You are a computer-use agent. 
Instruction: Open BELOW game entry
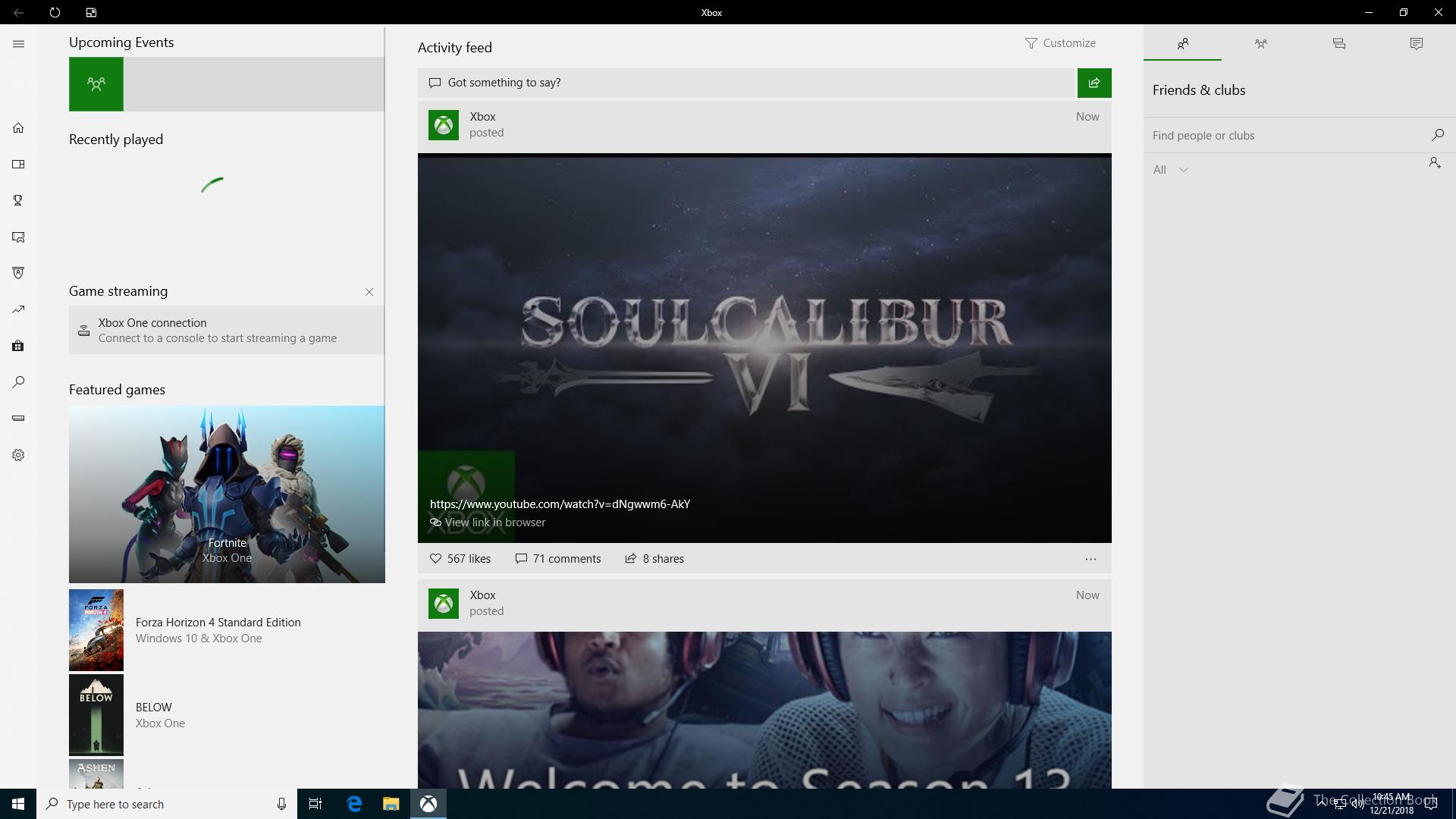[x=227, y=715]
